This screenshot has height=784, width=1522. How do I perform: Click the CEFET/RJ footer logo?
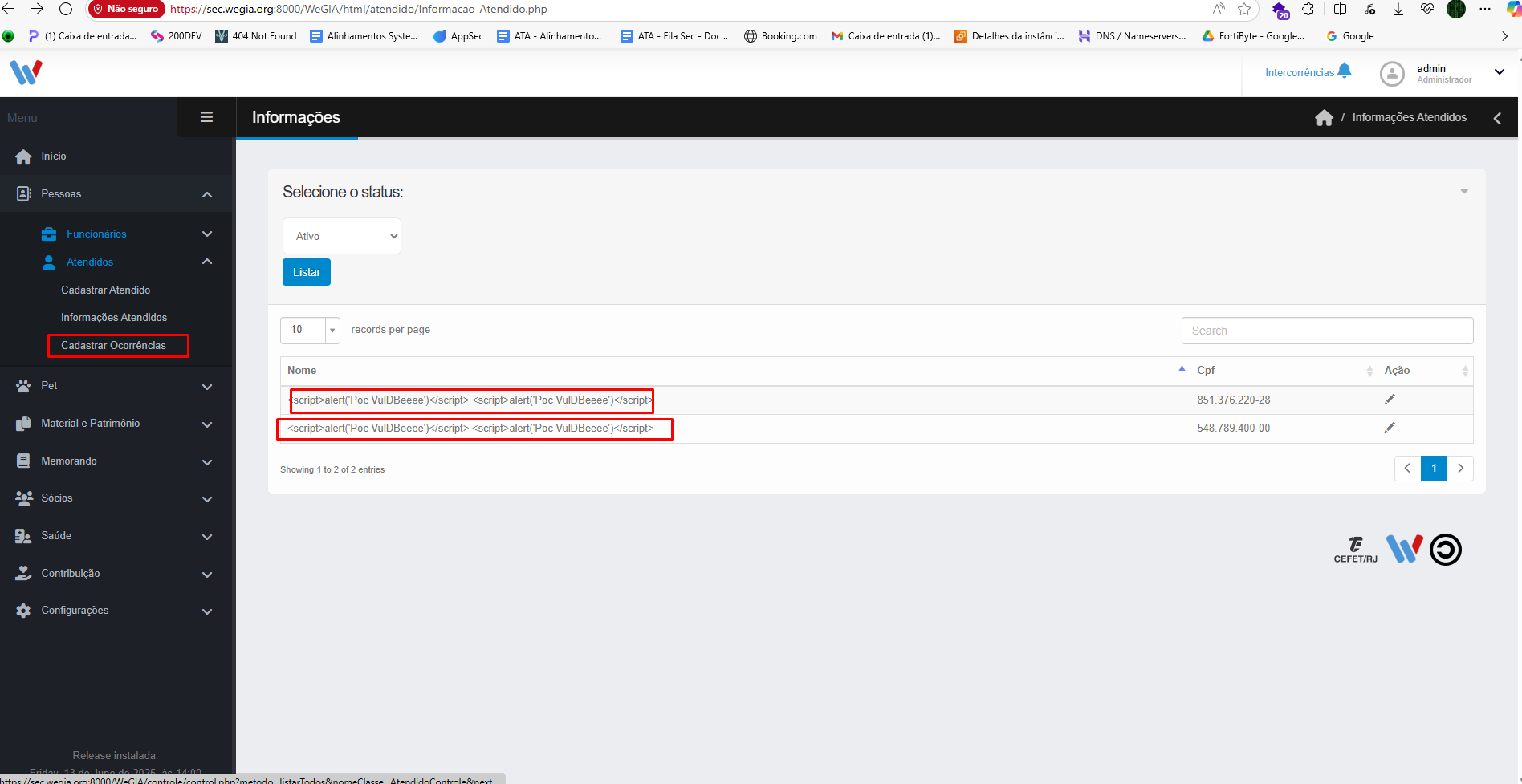(1355, 550)
